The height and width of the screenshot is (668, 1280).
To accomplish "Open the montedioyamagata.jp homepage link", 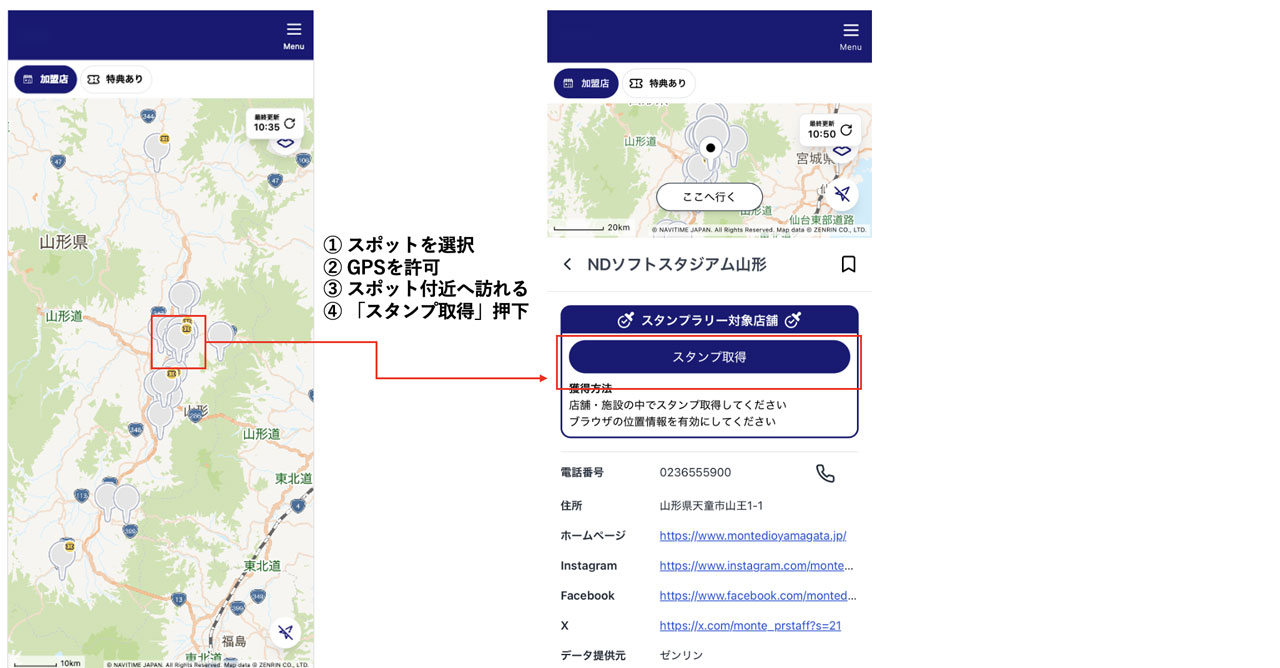I will [x=752, y=536].
